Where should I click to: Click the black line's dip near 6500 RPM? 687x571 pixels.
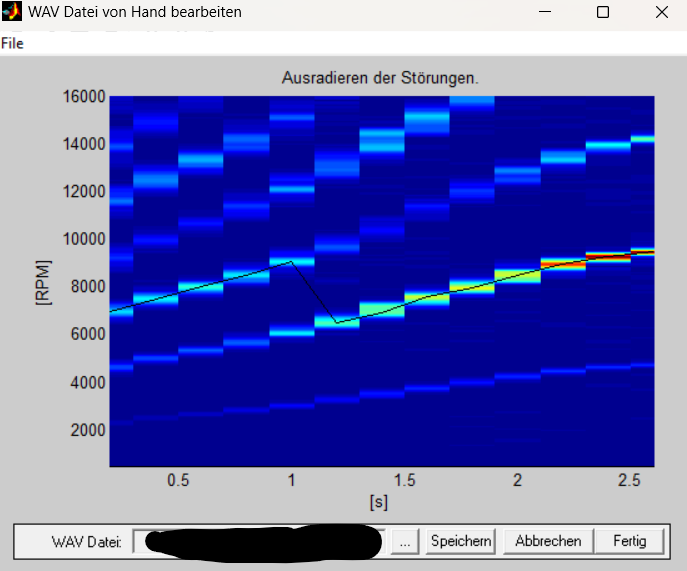[x=337, y=322]
